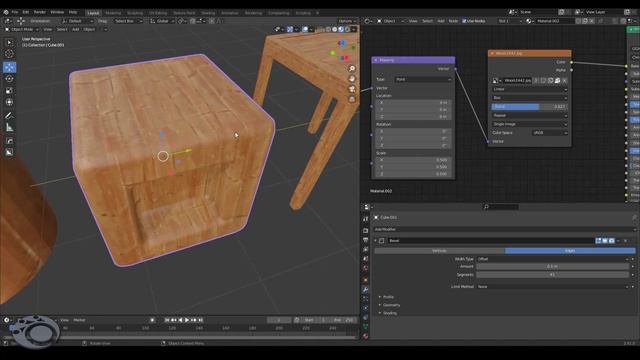
Task: Open Add Modifier dropdown
Action: tap(505, 229)
